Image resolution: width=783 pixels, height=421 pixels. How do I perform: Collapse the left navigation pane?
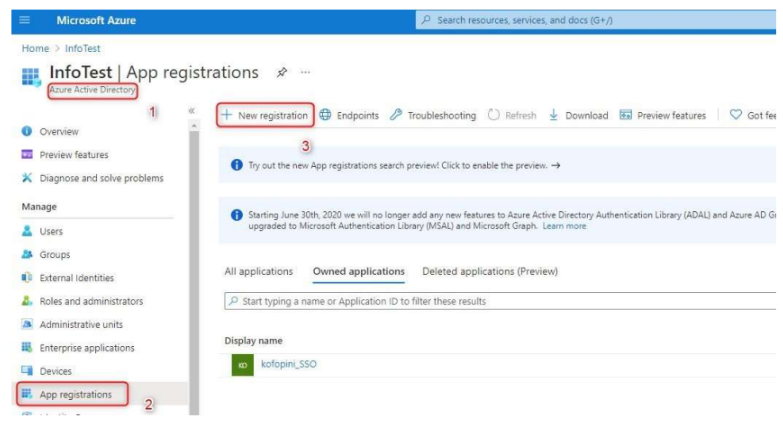tap(192, 111)
